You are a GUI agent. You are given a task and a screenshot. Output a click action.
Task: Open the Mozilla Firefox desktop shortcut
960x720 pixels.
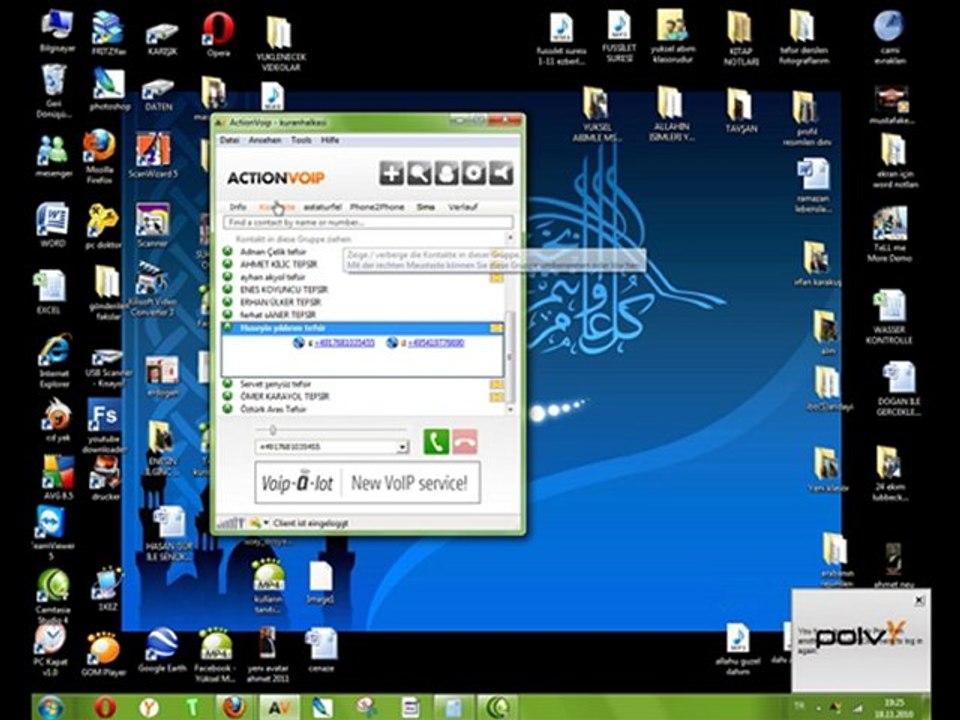(x=99, y=157)
